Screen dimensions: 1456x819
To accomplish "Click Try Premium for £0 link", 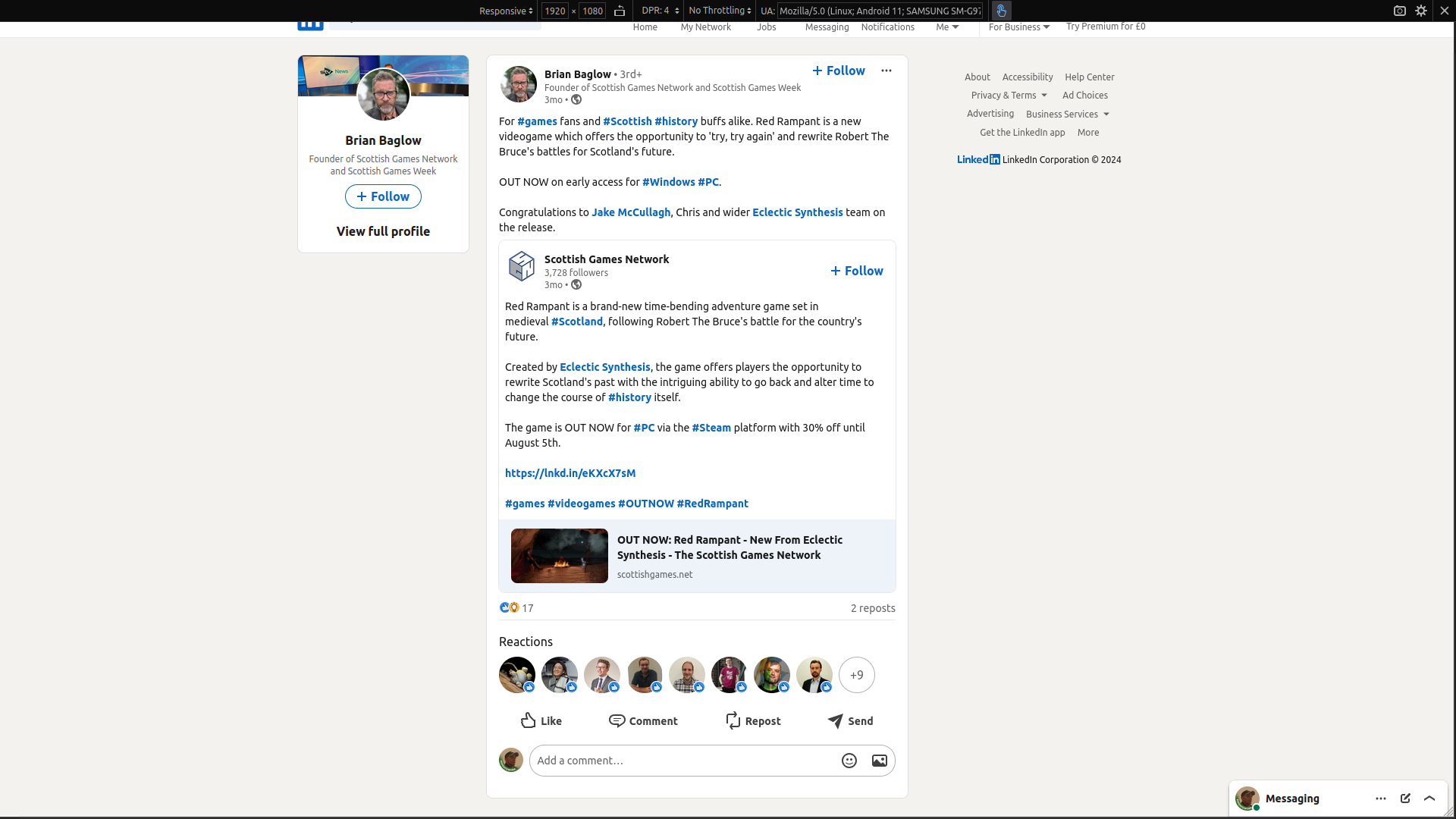I will (1106, 27).
